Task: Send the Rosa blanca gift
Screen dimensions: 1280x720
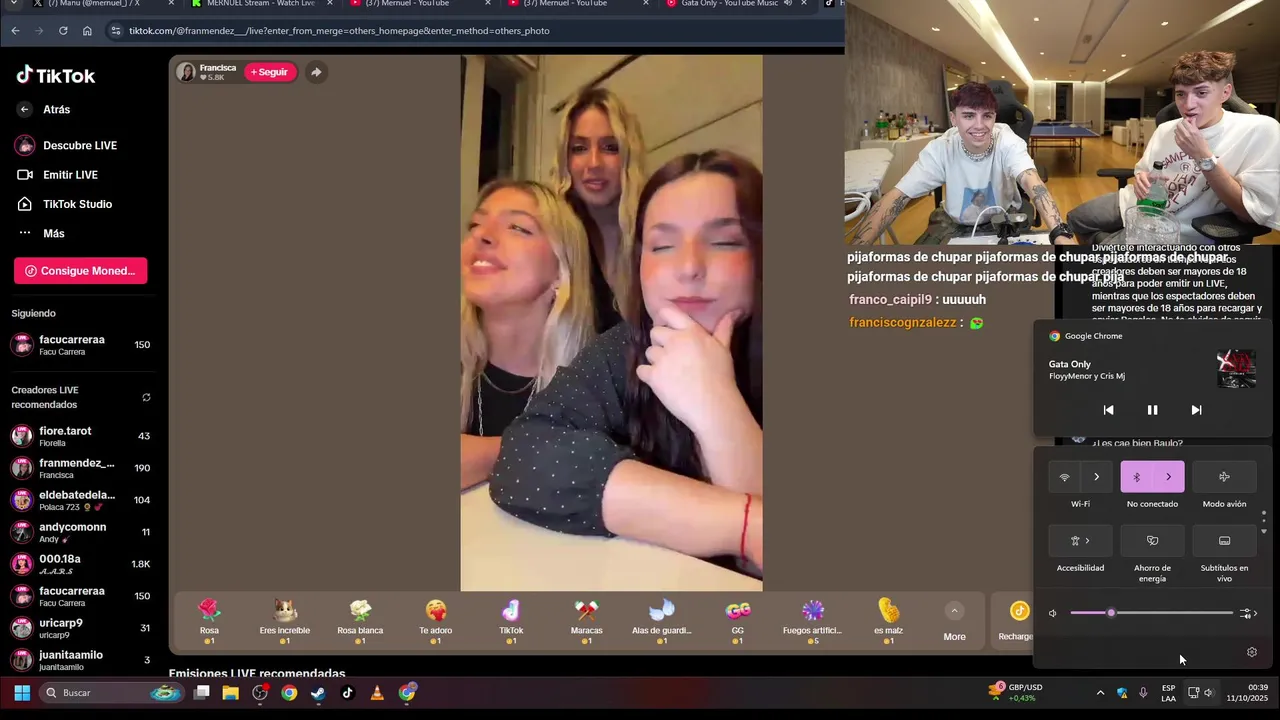Action: pos(360,621)
